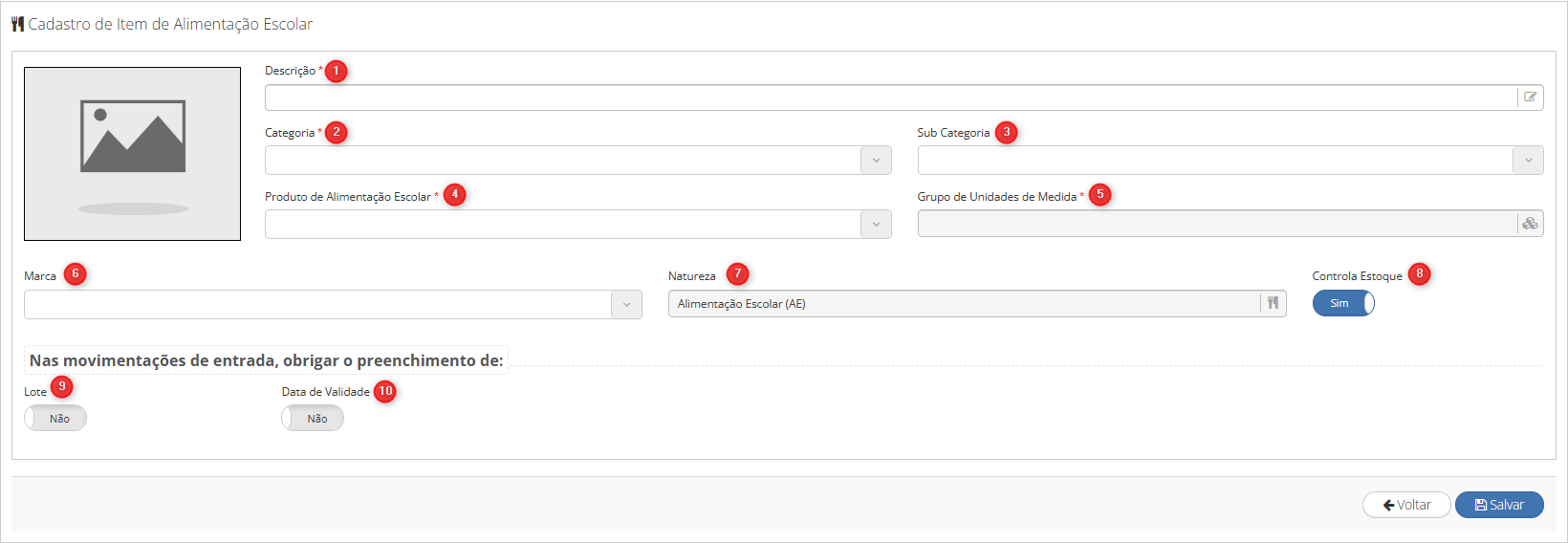Click the fork-knife icon in Natureza field
Image resolution: width=1568 pixels, height=543 pixels.
click(1273, 303)
